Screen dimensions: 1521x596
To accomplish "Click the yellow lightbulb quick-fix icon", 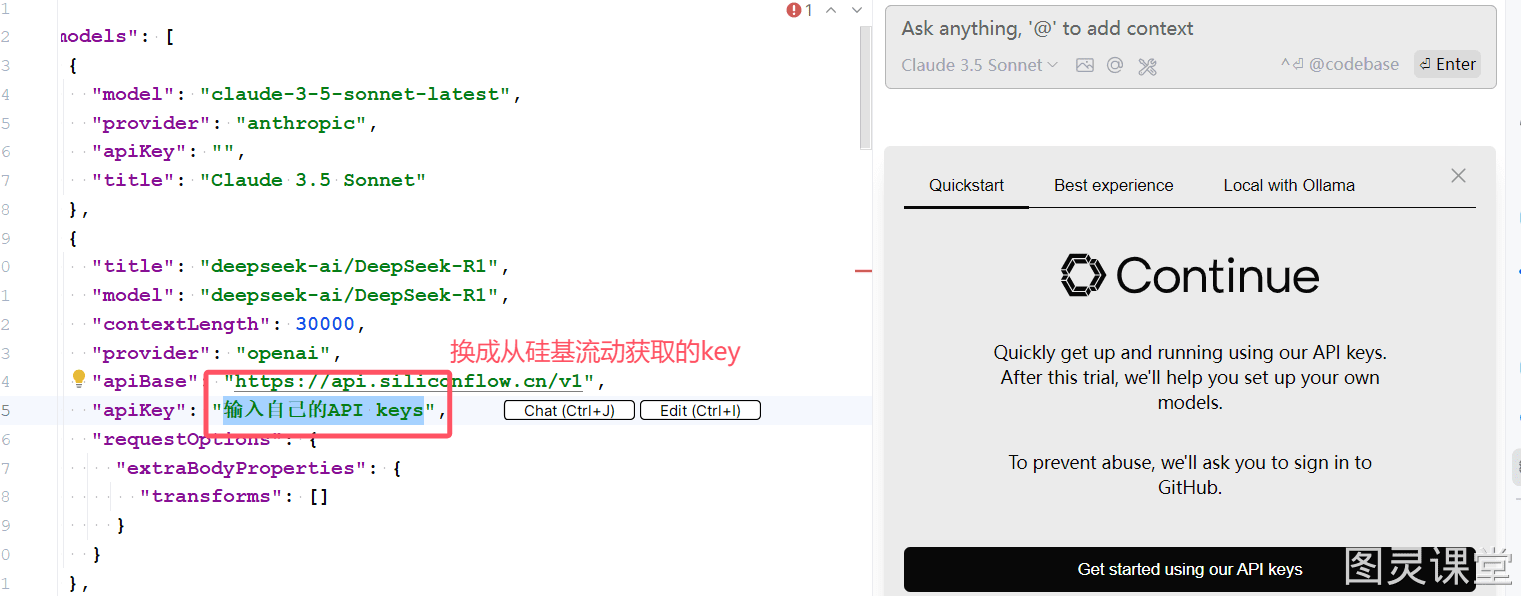I will (79, 379).
